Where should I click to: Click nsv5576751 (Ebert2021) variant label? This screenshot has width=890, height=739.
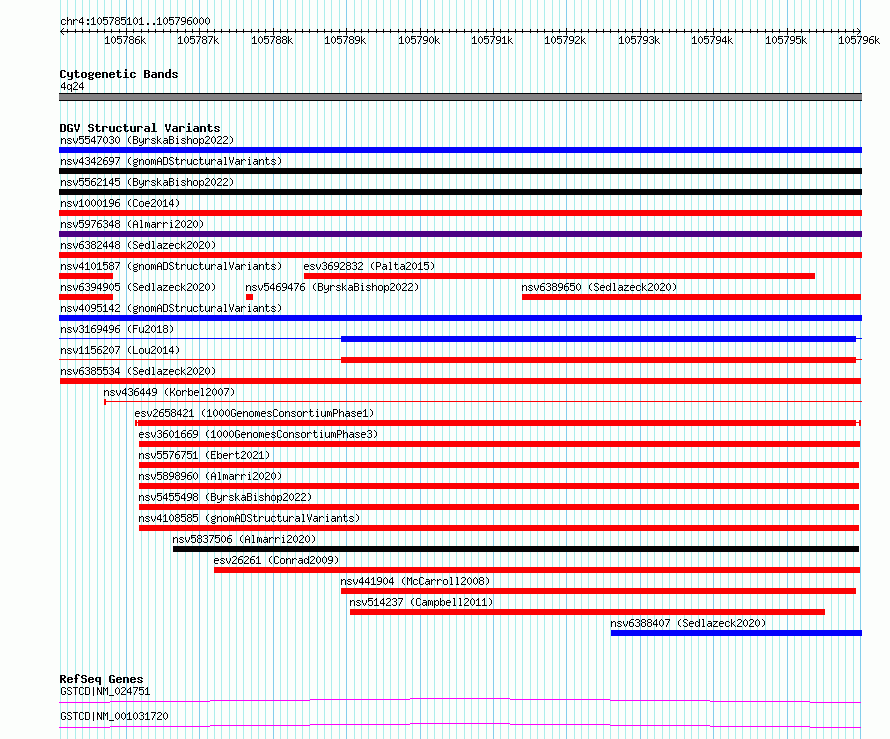point(204,455)
